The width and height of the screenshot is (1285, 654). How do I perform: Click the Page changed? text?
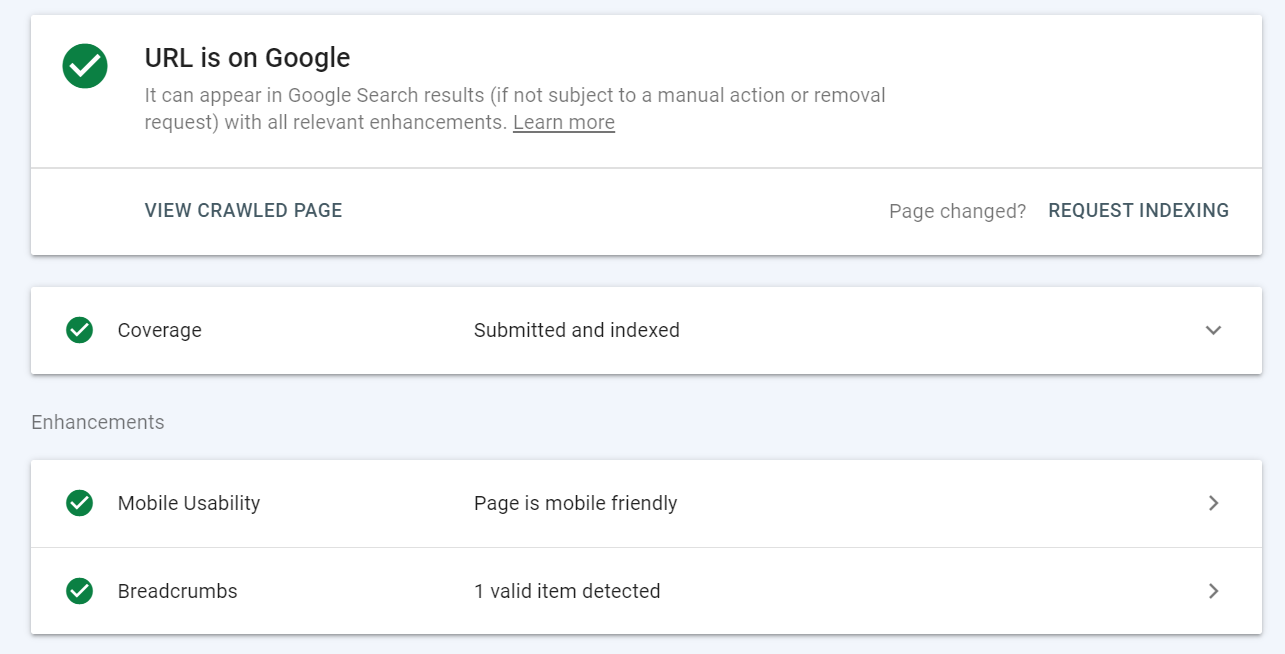coord(956,211)
